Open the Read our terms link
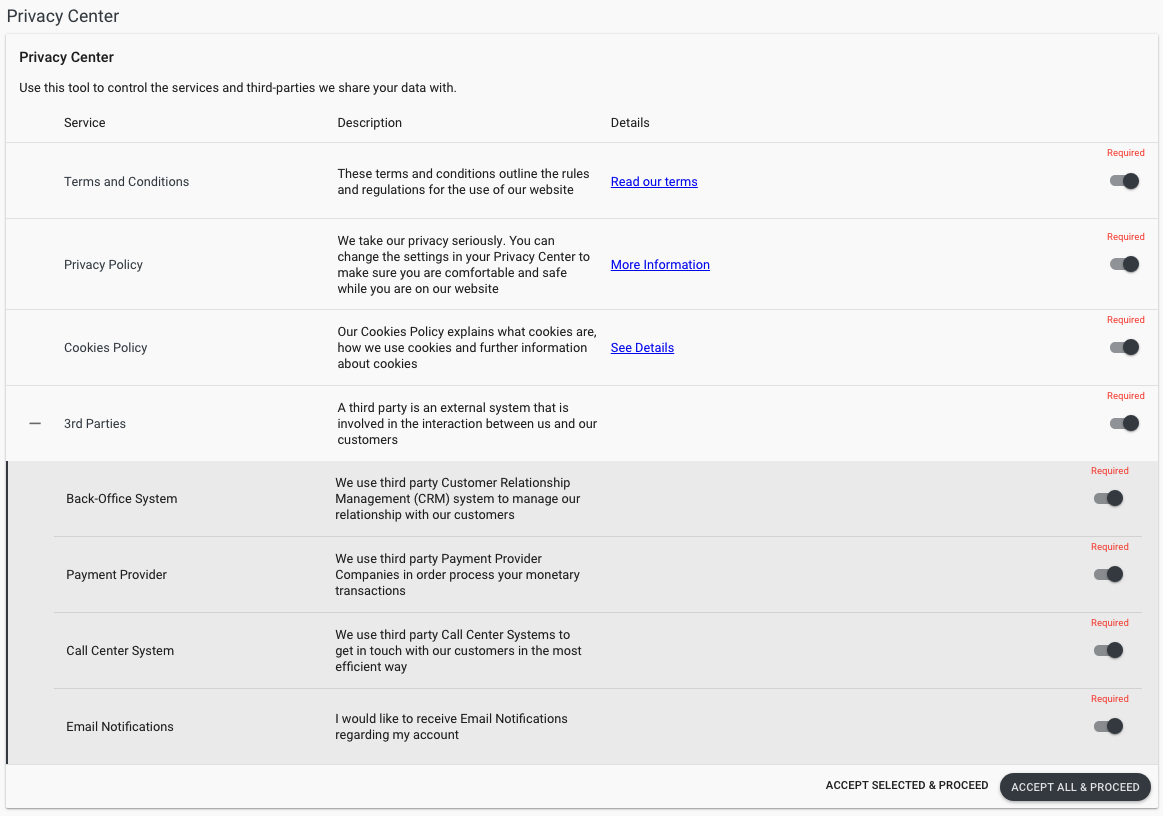 654,182
